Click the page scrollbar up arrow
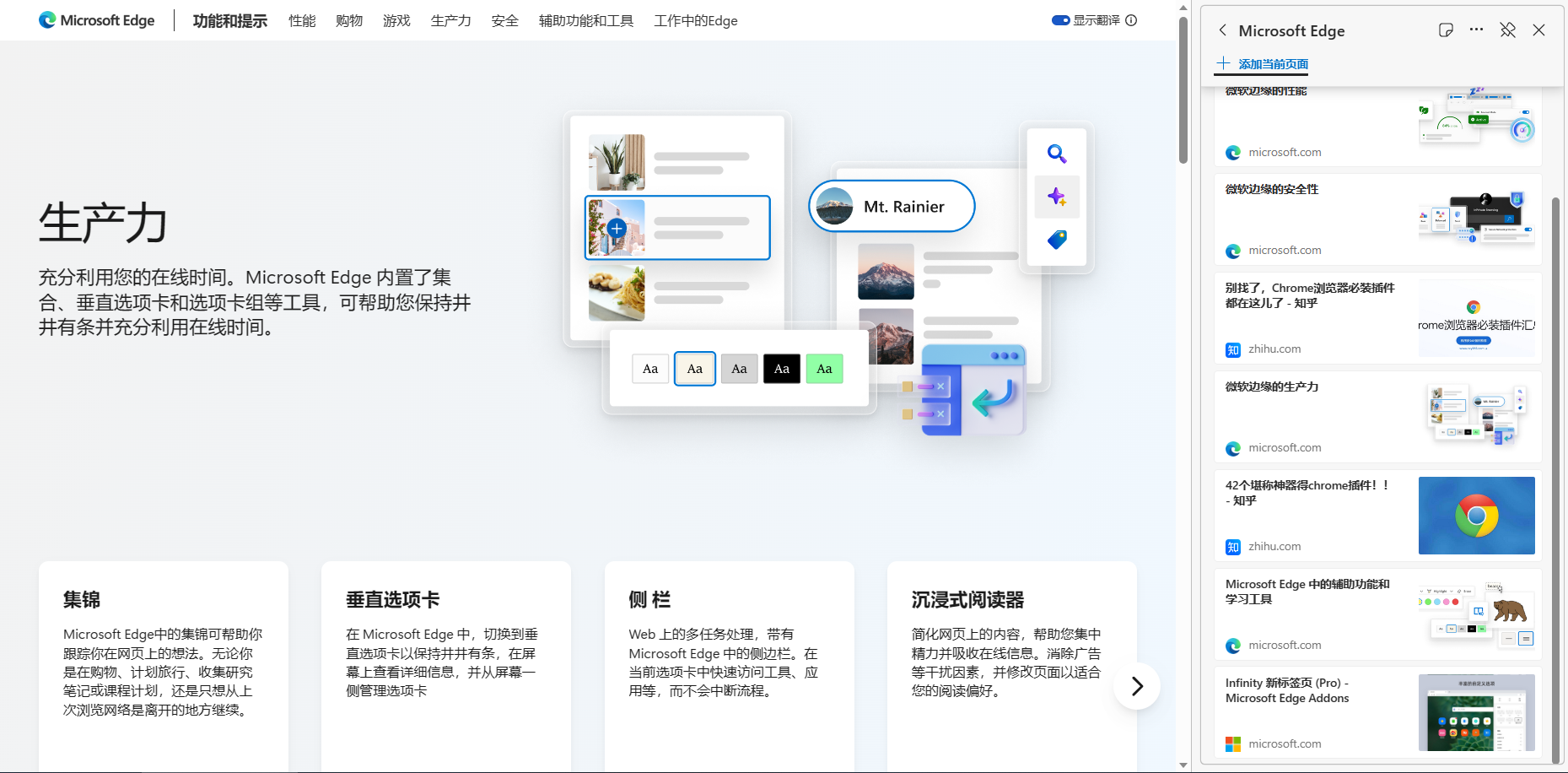 pyautogui.click(x=1183, y=8)
